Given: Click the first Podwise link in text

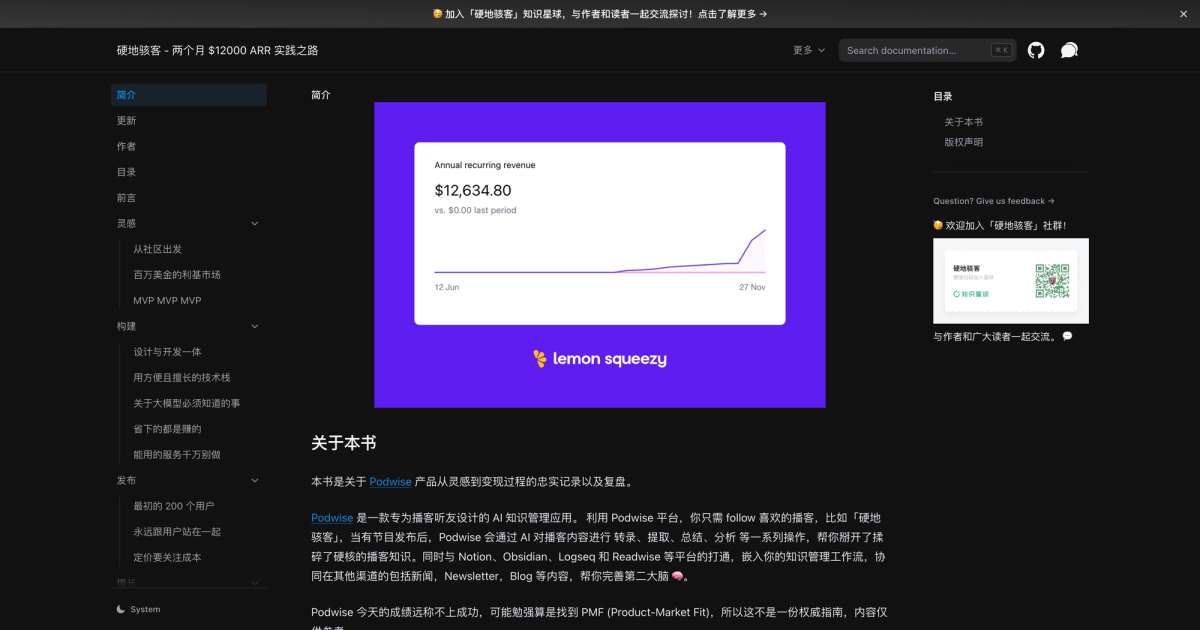Looking at the screenshot, I should pyautogui.click(x=390, y=481).
